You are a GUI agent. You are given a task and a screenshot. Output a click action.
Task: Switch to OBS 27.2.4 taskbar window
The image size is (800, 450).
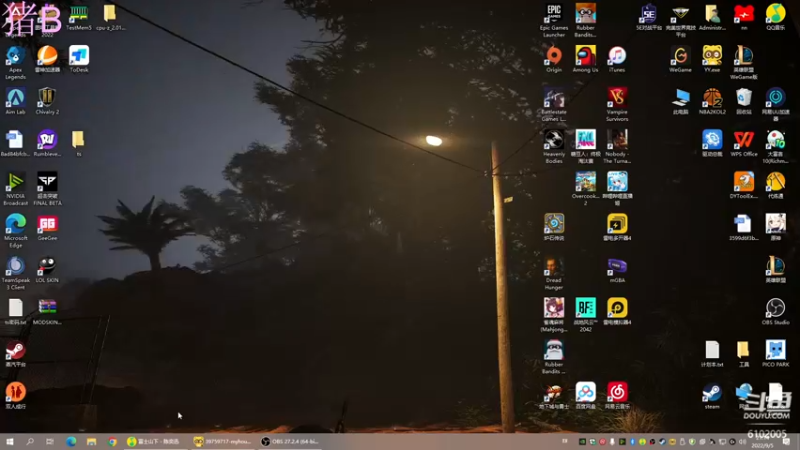(290, 441)
